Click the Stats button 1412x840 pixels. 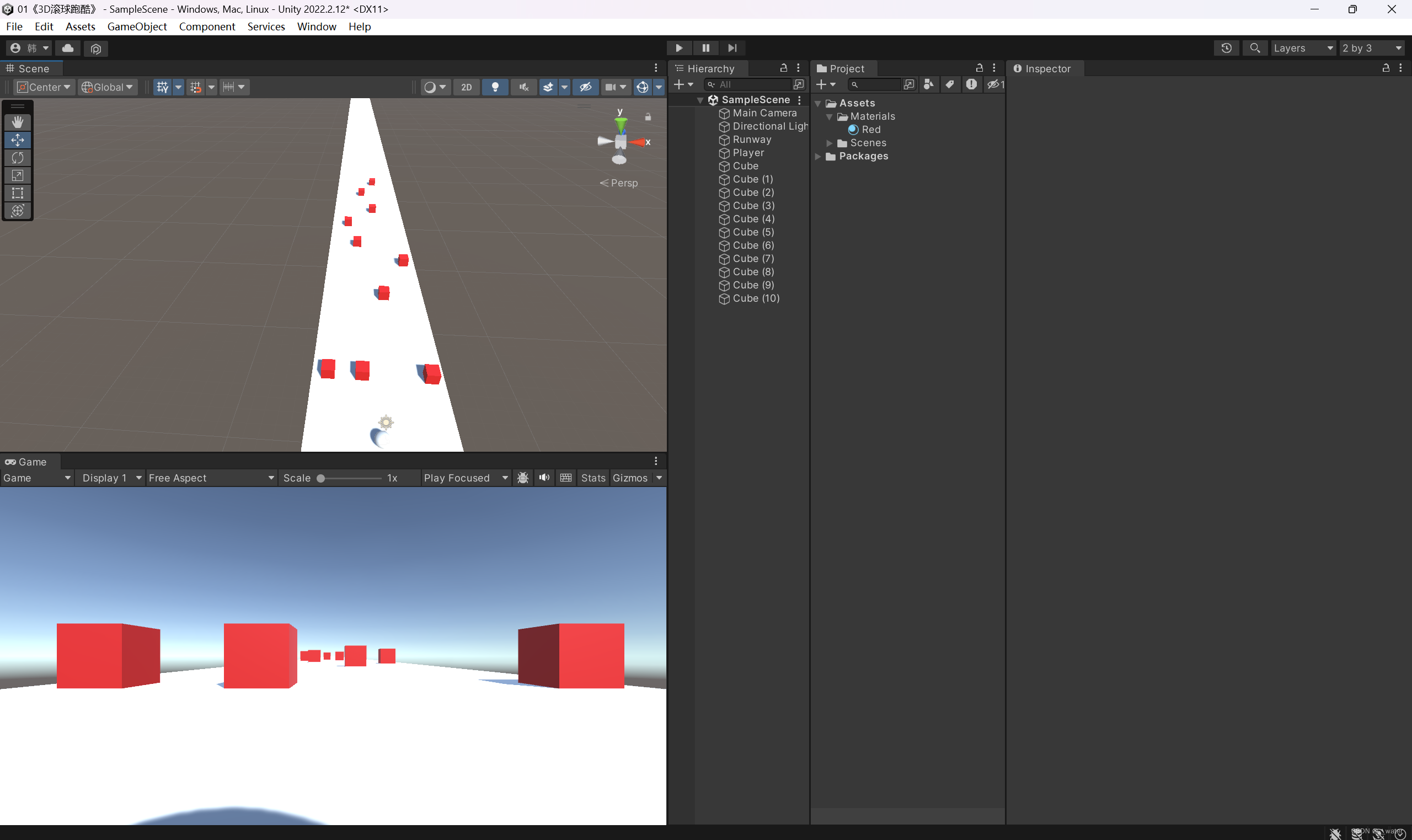tap(592, 478)
